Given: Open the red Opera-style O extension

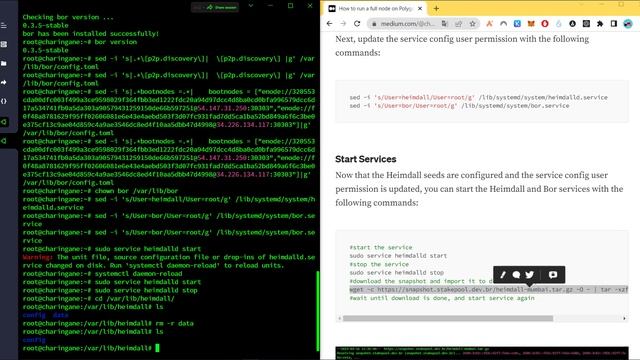Looking at the screenshot, I should tap(545, 24).
